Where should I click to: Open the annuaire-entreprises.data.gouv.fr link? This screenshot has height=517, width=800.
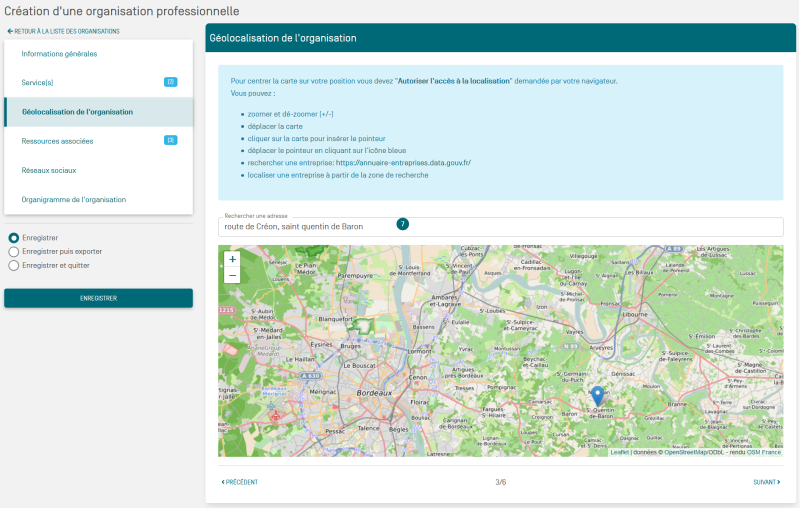tap(403, 163)
